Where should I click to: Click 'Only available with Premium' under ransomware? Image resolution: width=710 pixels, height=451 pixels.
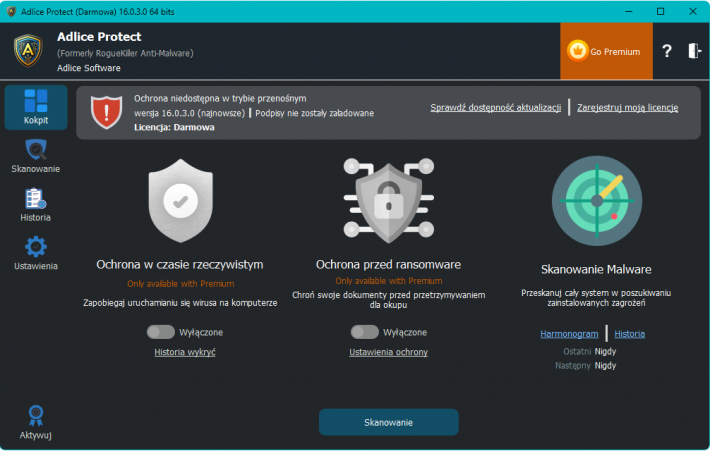(x=389, y=281)
